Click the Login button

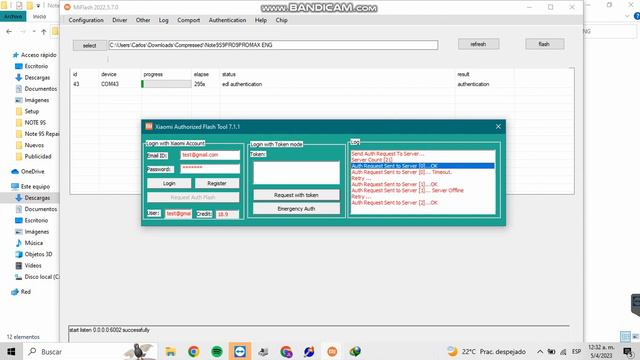[x=169, y=183]
